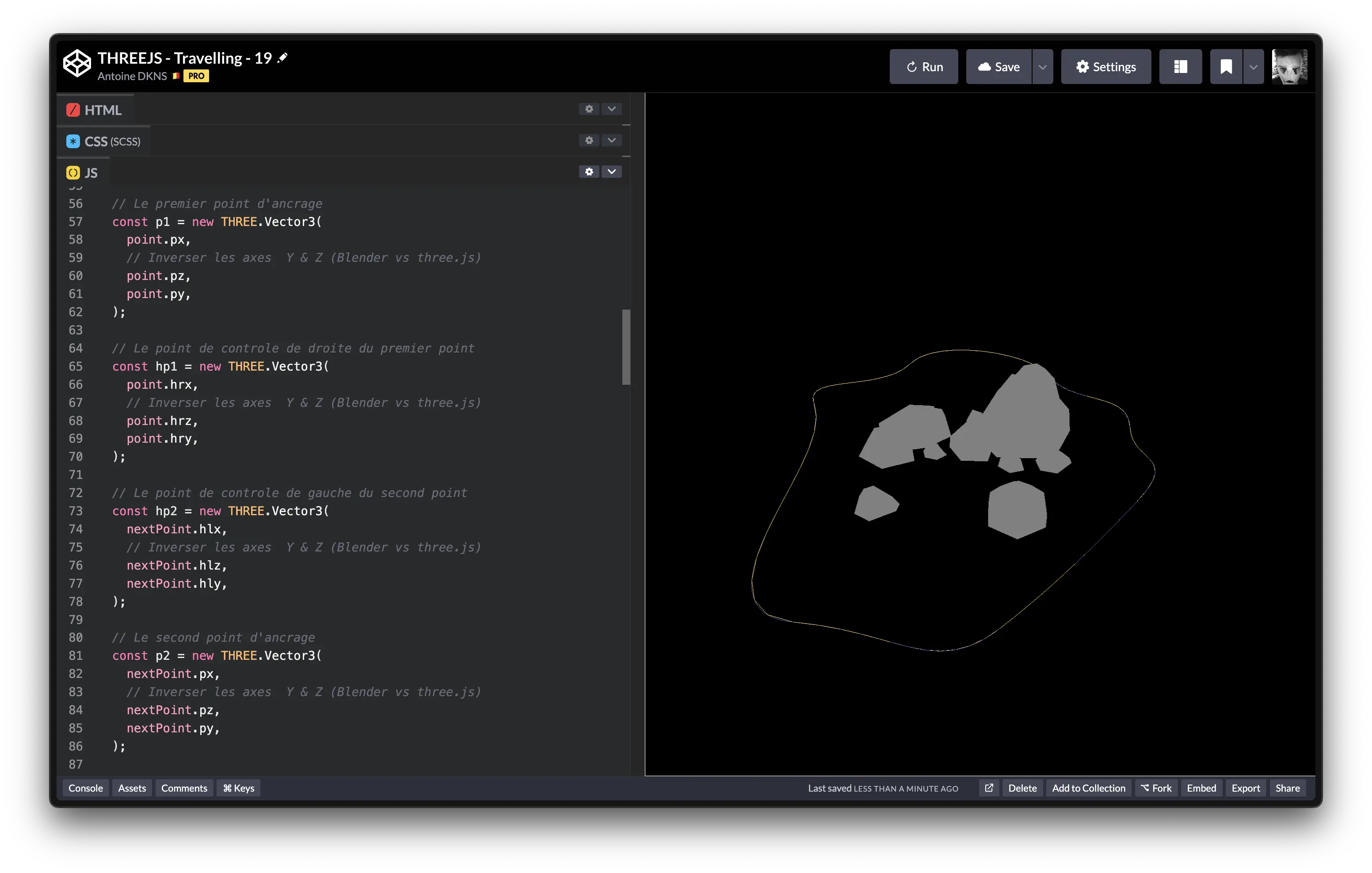Click the JS editor vertical scrollbar
Viewport: 1372px width, 873px height.
coord(625,347)
